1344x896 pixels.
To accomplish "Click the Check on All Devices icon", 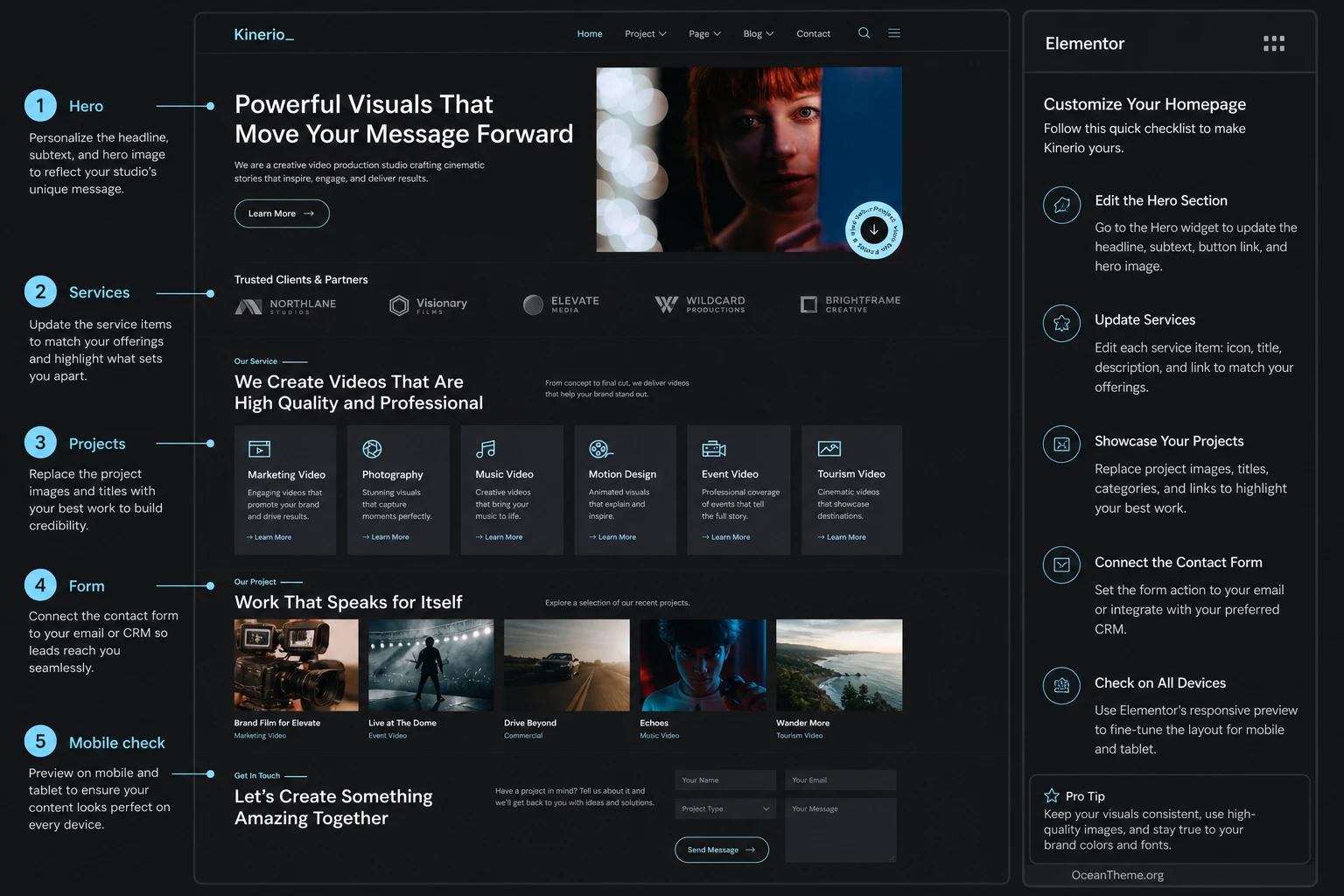I will (1061, 686).
